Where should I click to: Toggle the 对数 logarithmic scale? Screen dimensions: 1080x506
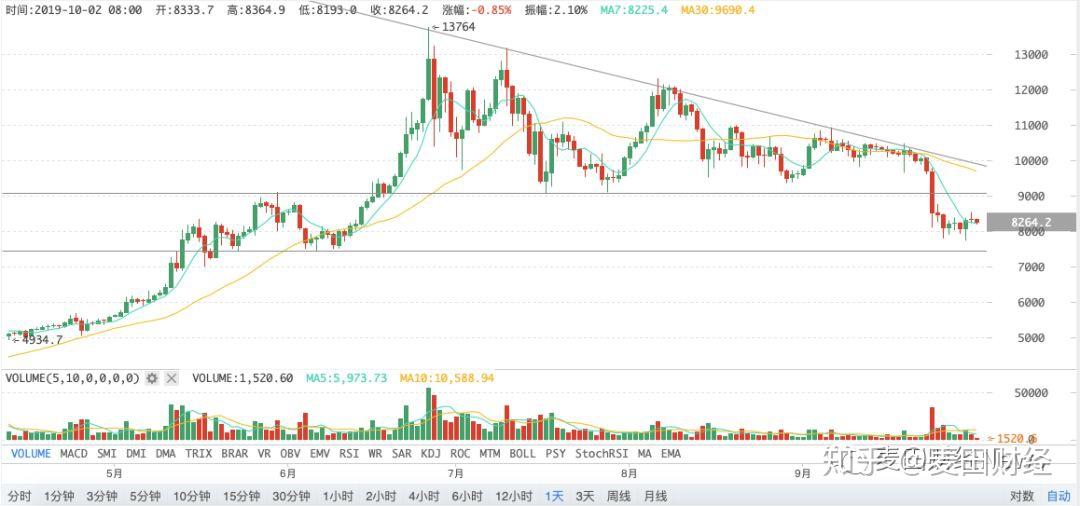coord(1022,496)
